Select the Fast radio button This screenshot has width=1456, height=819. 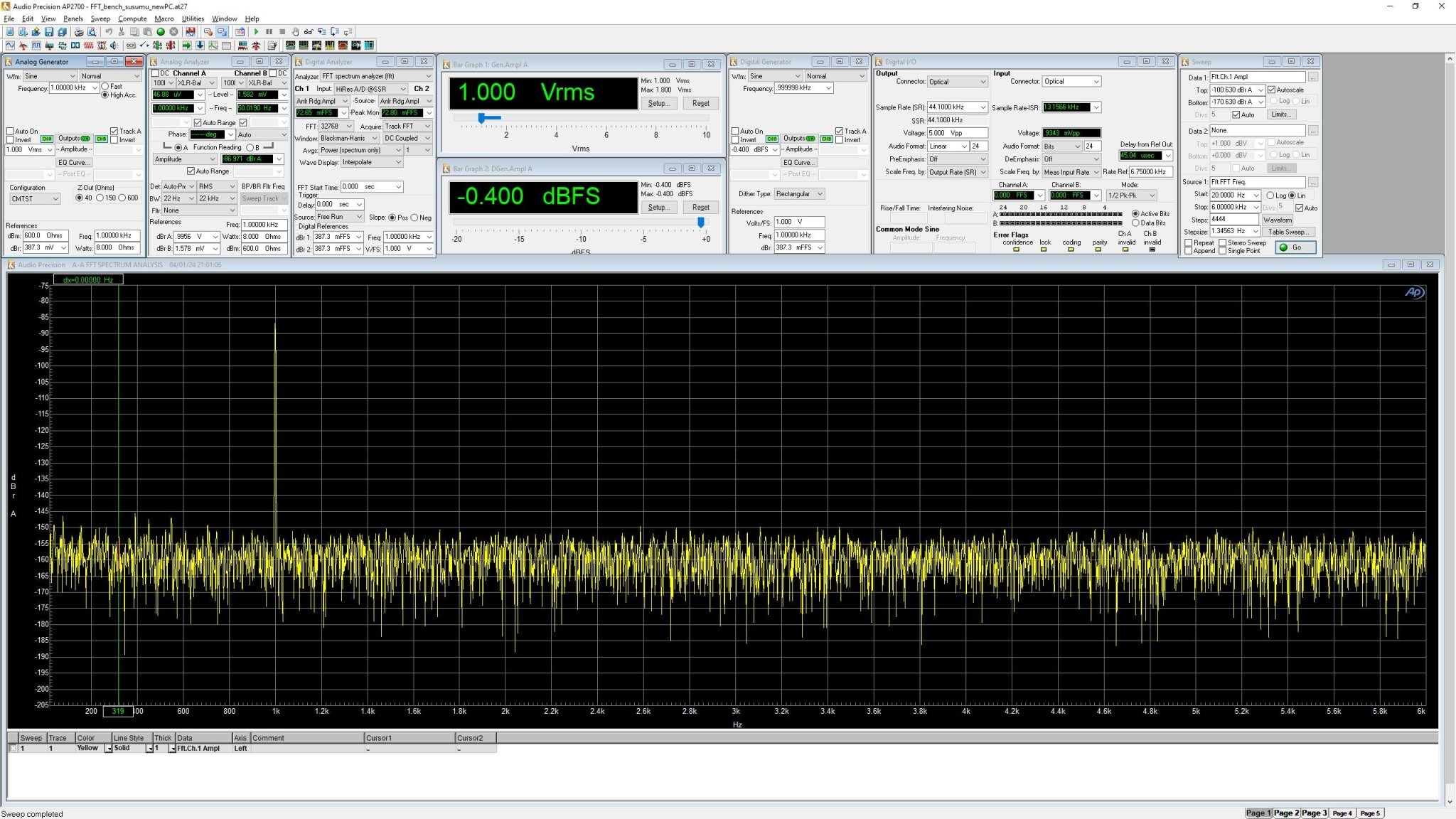[105, 87]
